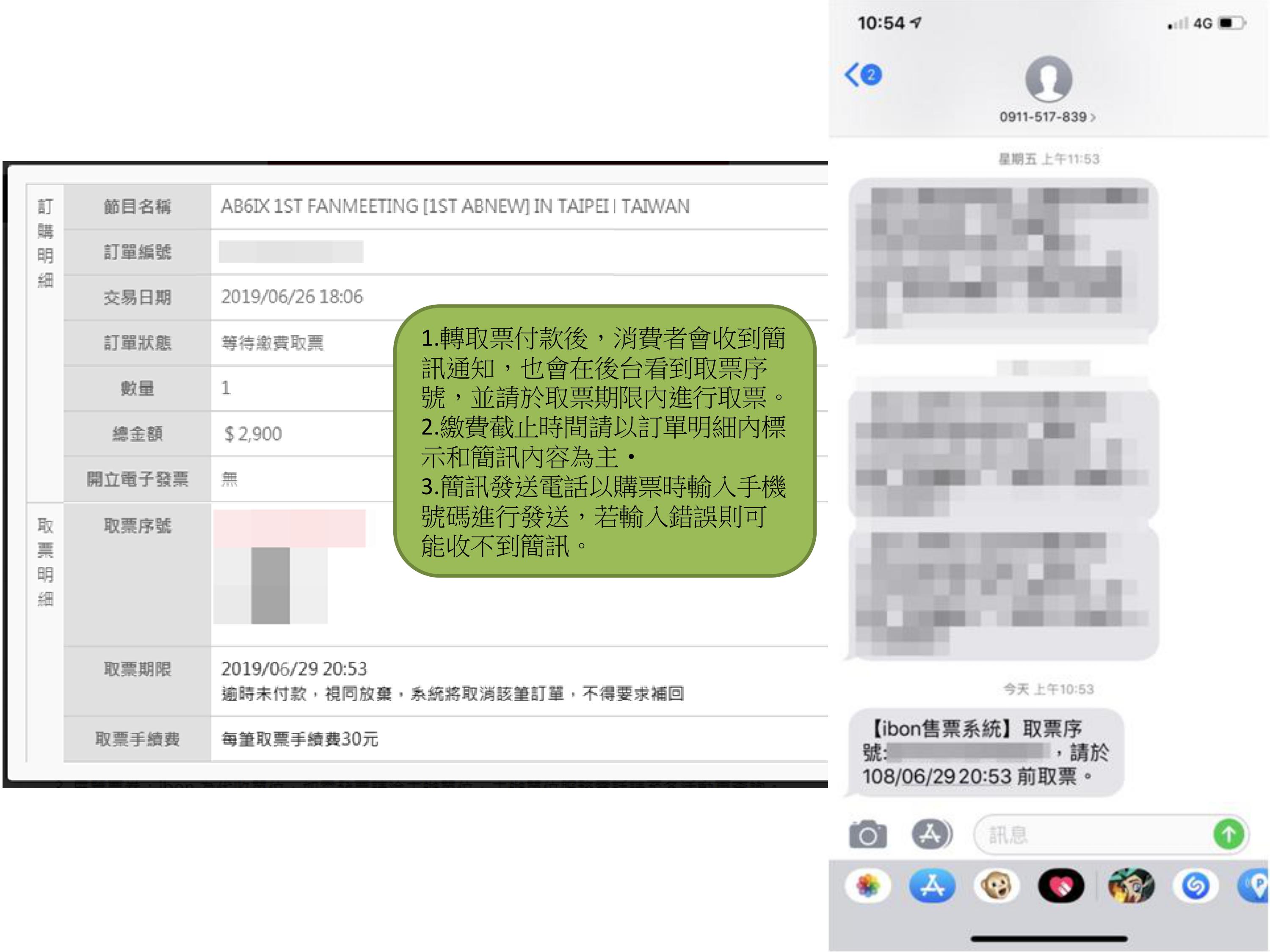Screen dimensions: 1270x952
Task: Tap the blue back chevron with badge 2
Action: coord(862,74)
